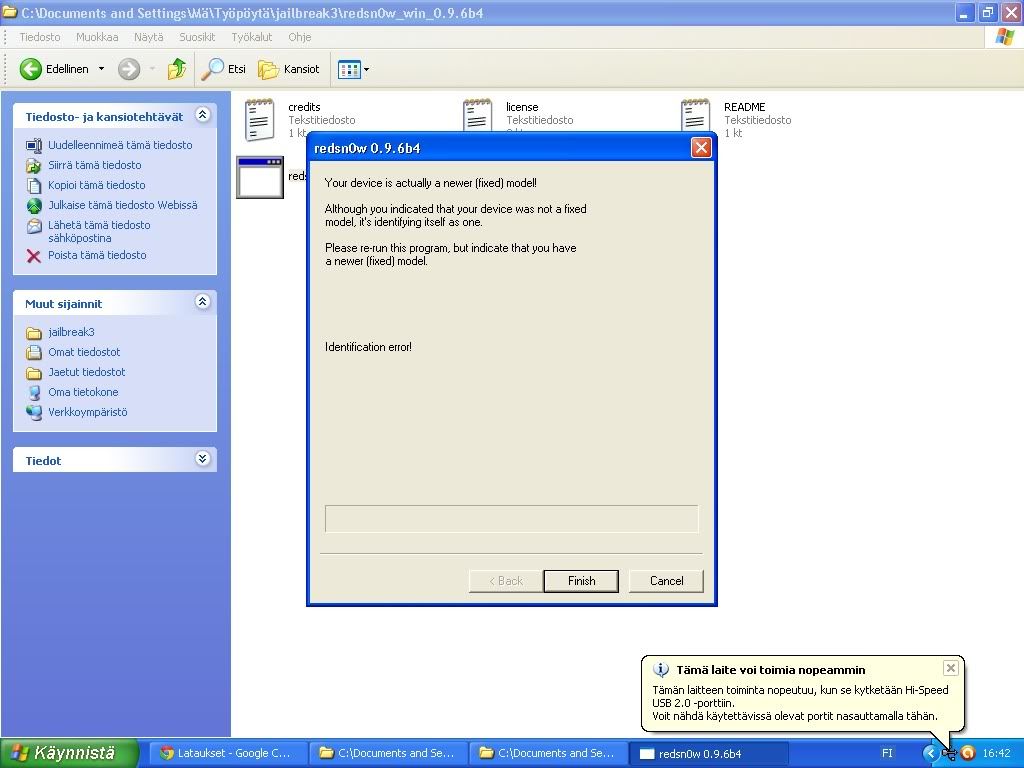Open Jaetut tiedostot location
This screenshot has width=1024, height=768.
(x=87, y=372)
